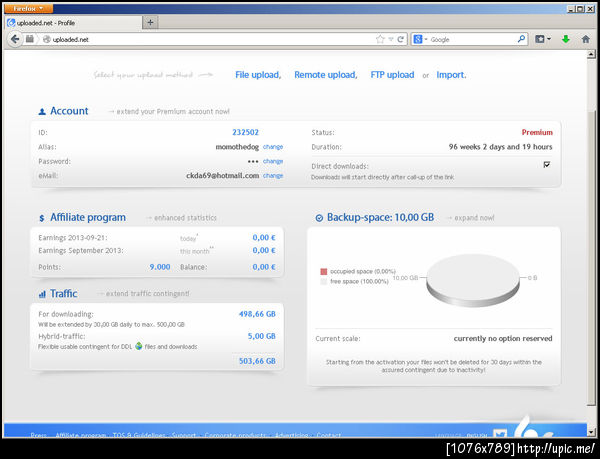Image resolution: width=600 pixels, height=459 pixels.
Task: Click the Account person icon
Action: pyautogui.click(x=42, y=112)
